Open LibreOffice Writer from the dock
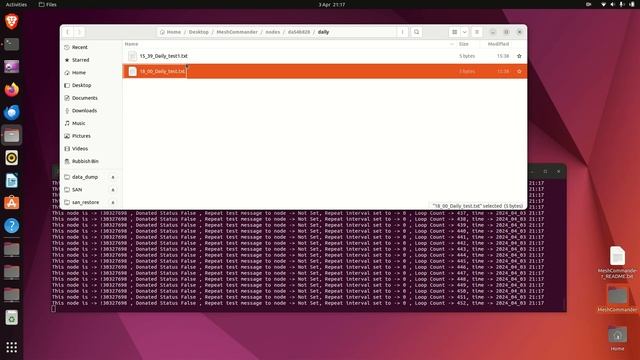Viewport: 640px width, 360px height. [11, 180]
